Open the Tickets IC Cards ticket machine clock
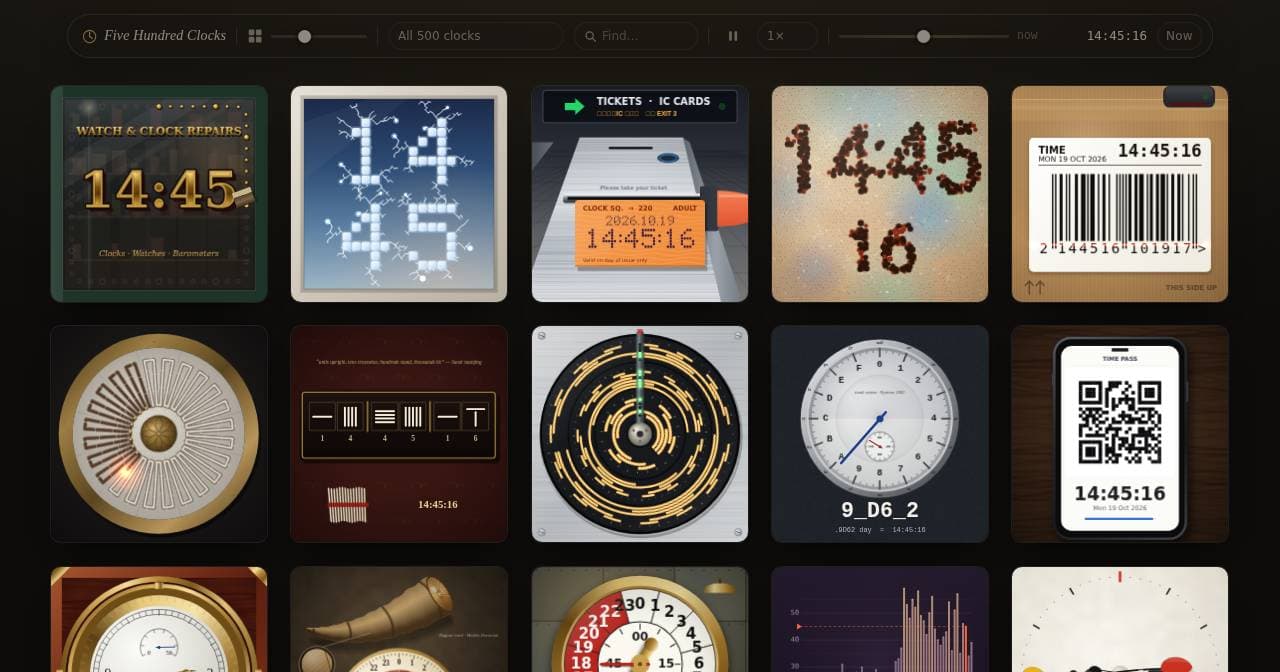Screen dimensions: 1280x672 click(640, 193)
